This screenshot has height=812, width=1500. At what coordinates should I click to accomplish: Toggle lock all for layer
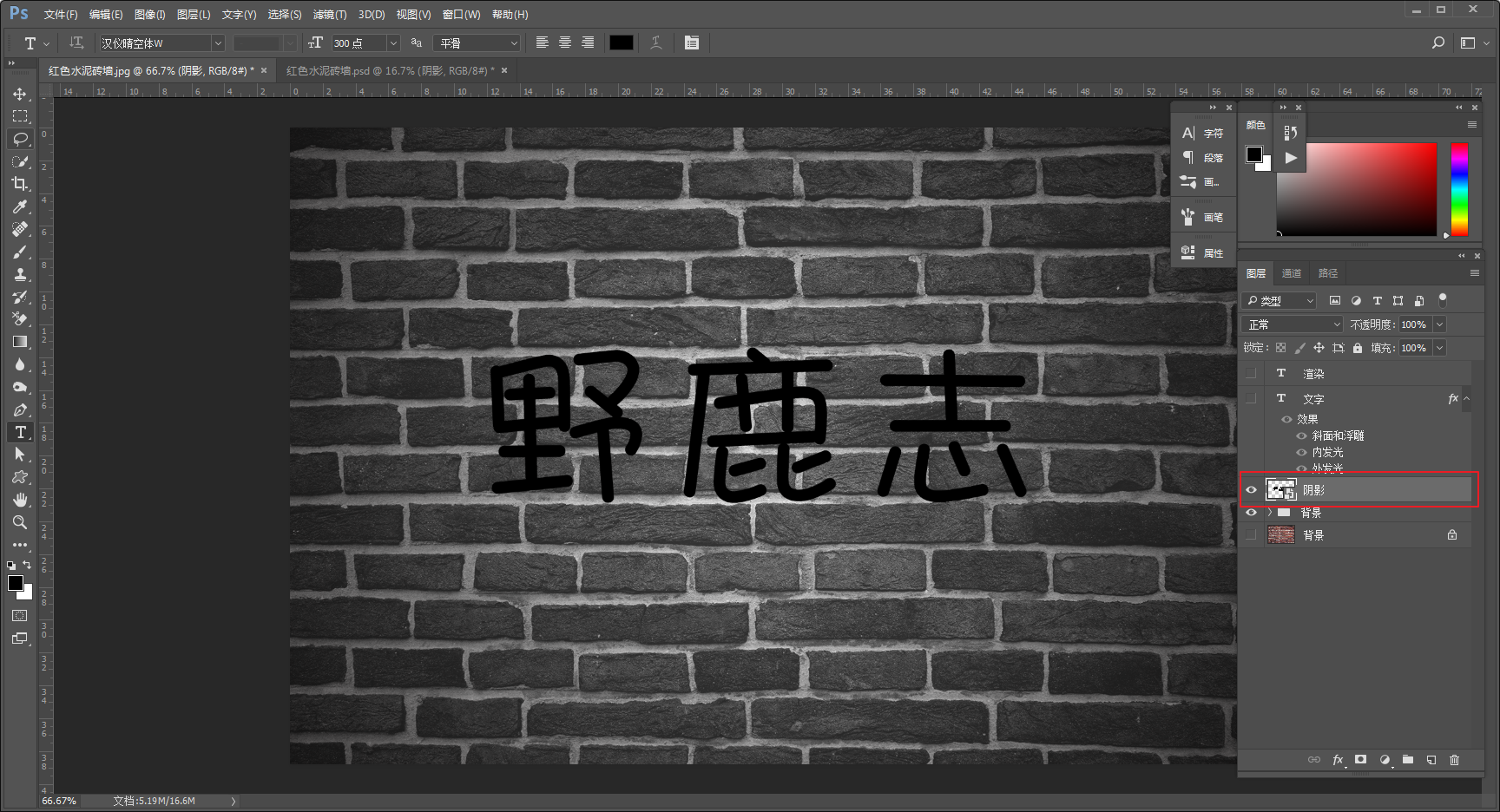1358,348
